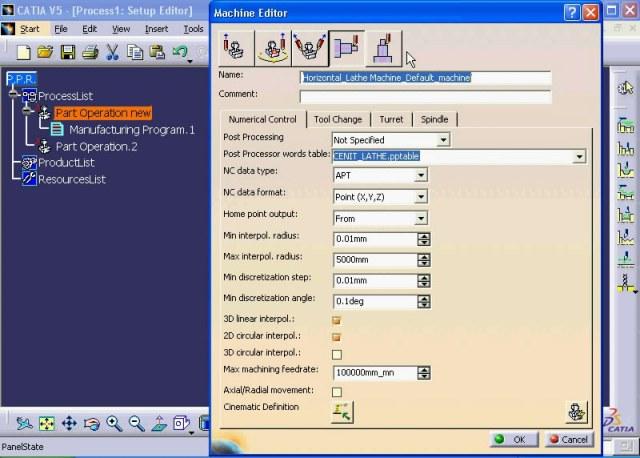Switch to the Numerical Control tab

[x=262, y=119]
